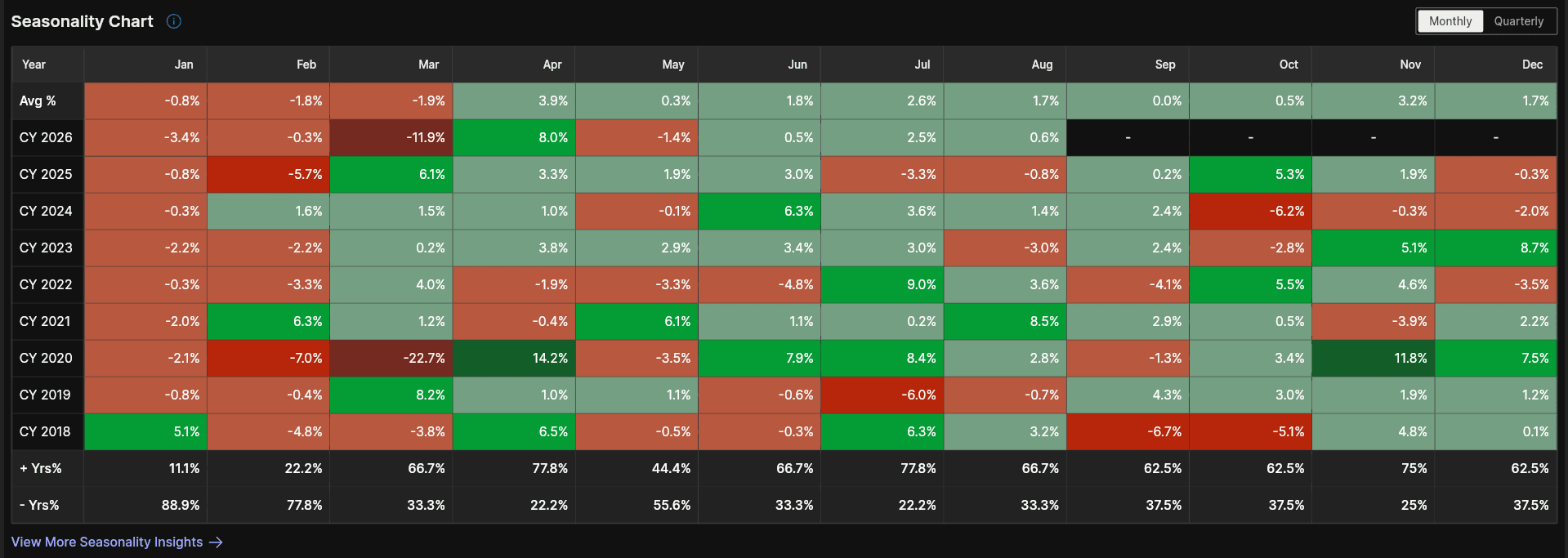1568x558 pixels.
Task: Click the CY 2020 March -22.7% cell
Action: point(391,359)
